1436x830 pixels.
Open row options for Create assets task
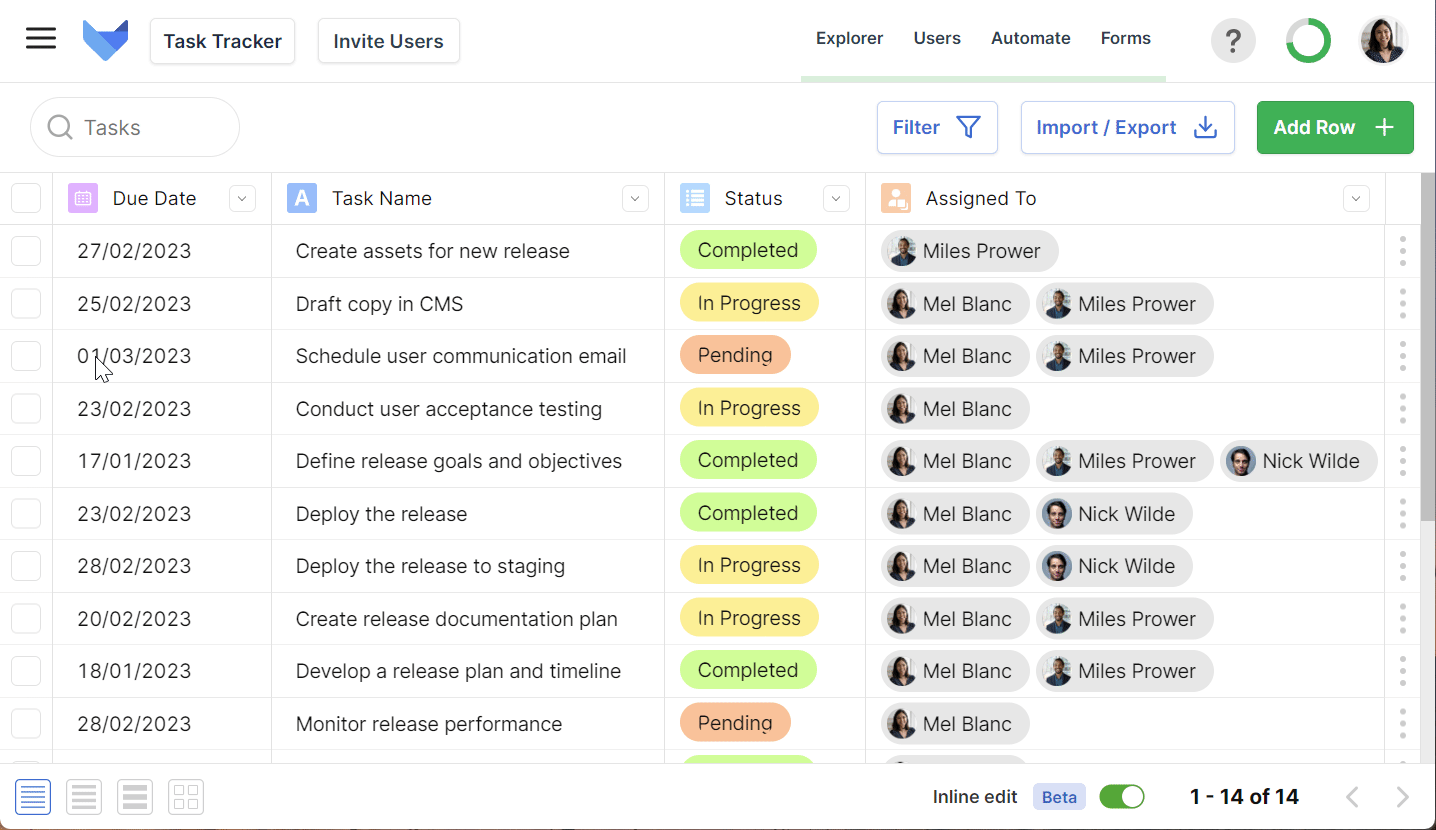1403,251
